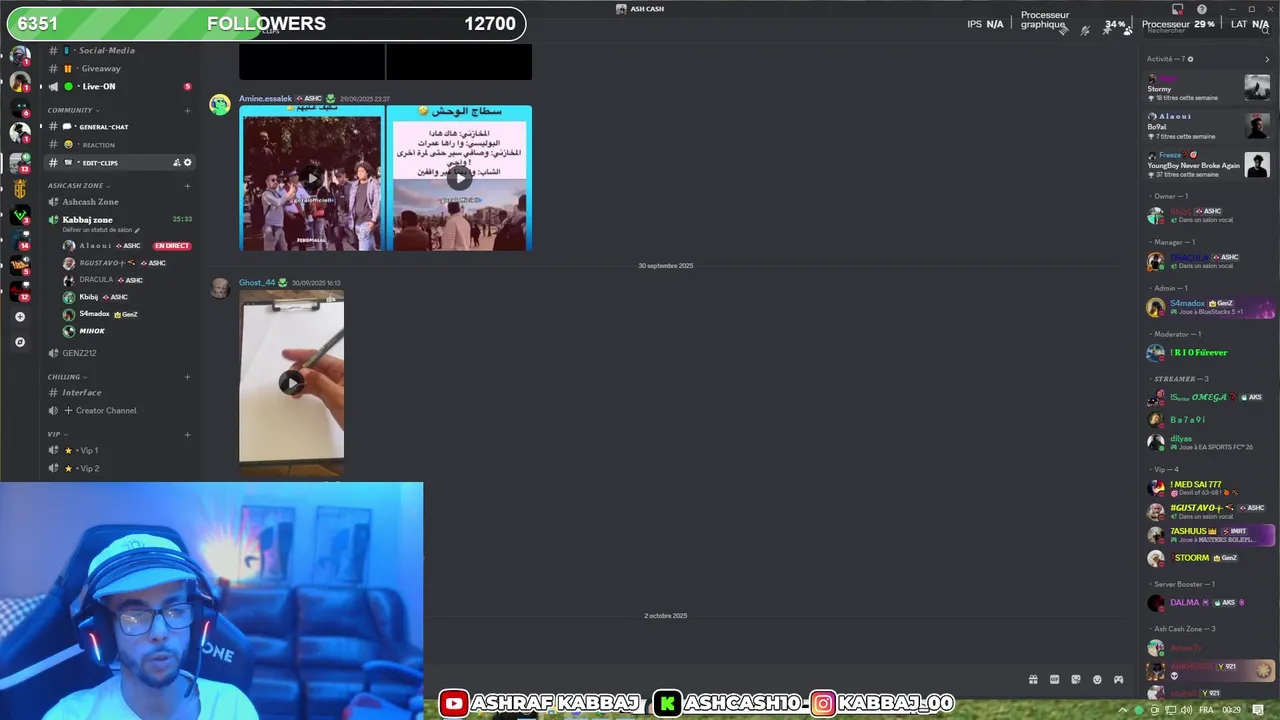
Task: Add a channel to VIP category
Action: [187, 434]
